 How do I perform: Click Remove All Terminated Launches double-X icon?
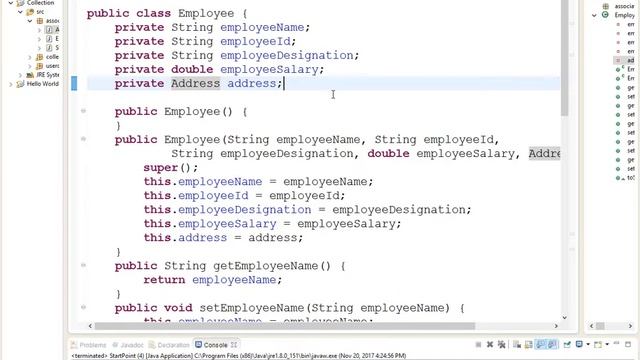(x=501, y=345)
